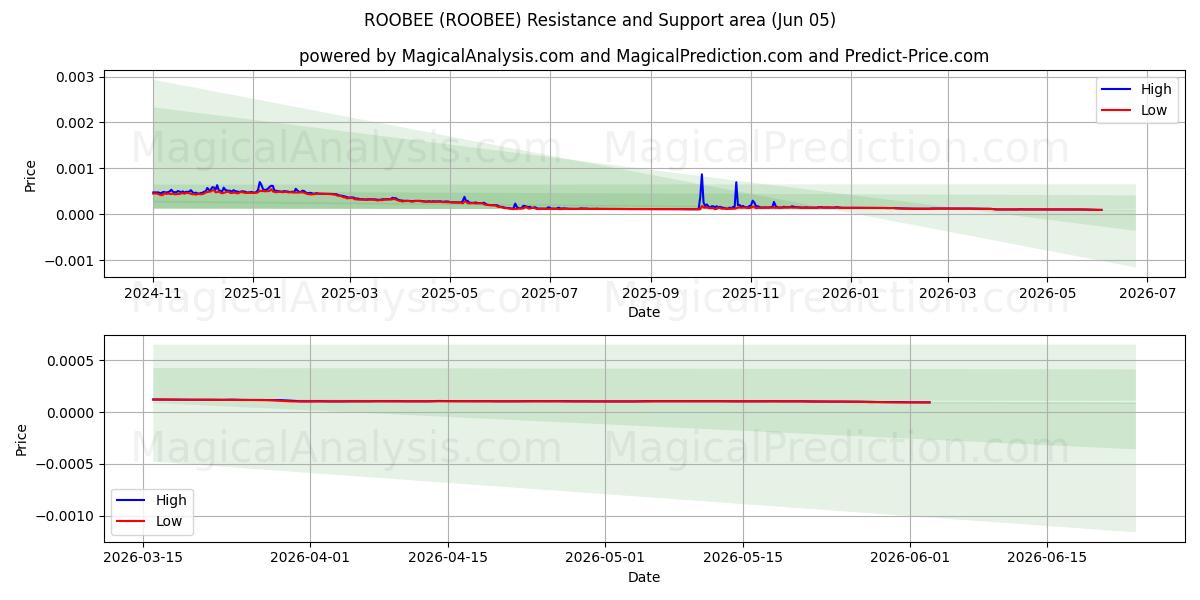
Task: Click the 0.003 y-axis tick label
Action: tap(76, 77)
